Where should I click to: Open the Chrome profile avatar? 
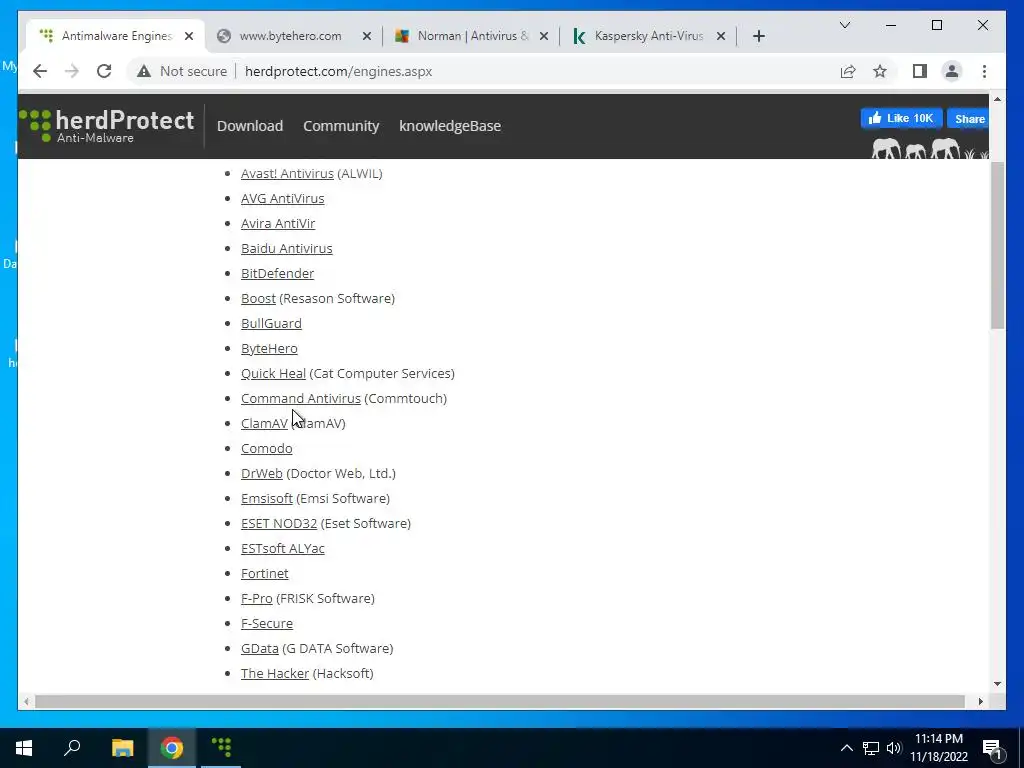[x=952, y=71]
